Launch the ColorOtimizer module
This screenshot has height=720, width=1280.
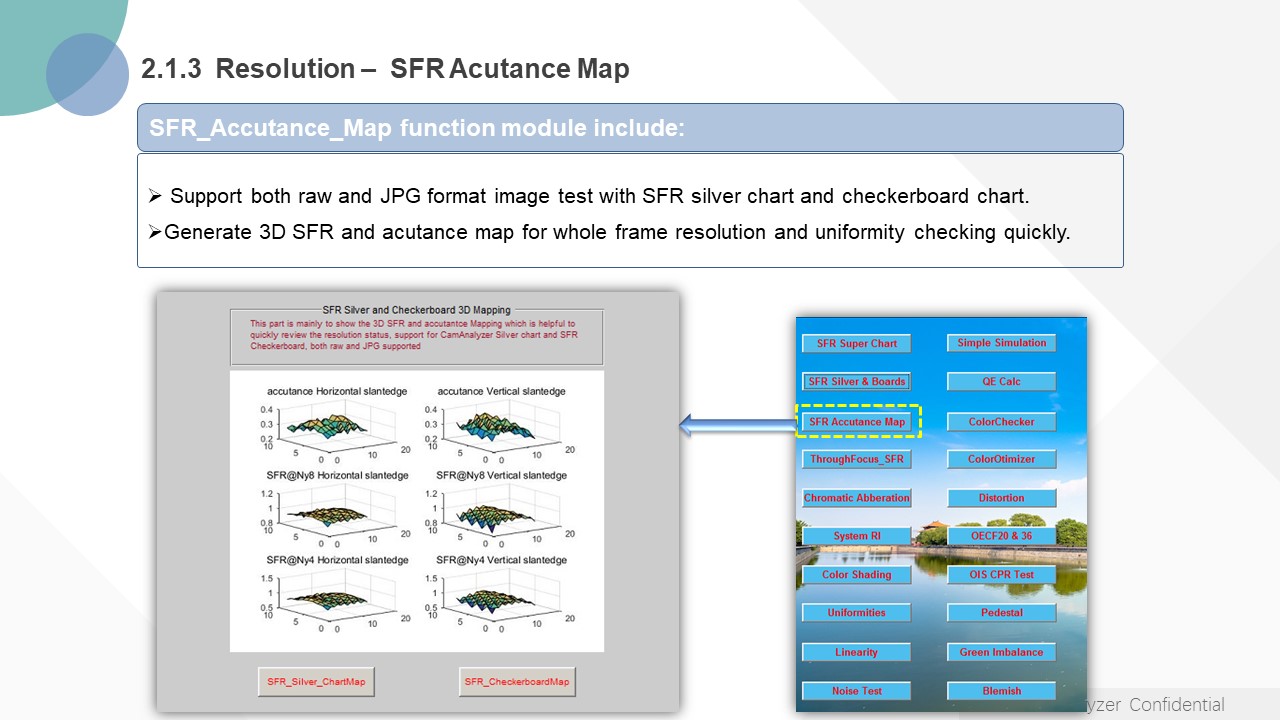(1001, 459)
